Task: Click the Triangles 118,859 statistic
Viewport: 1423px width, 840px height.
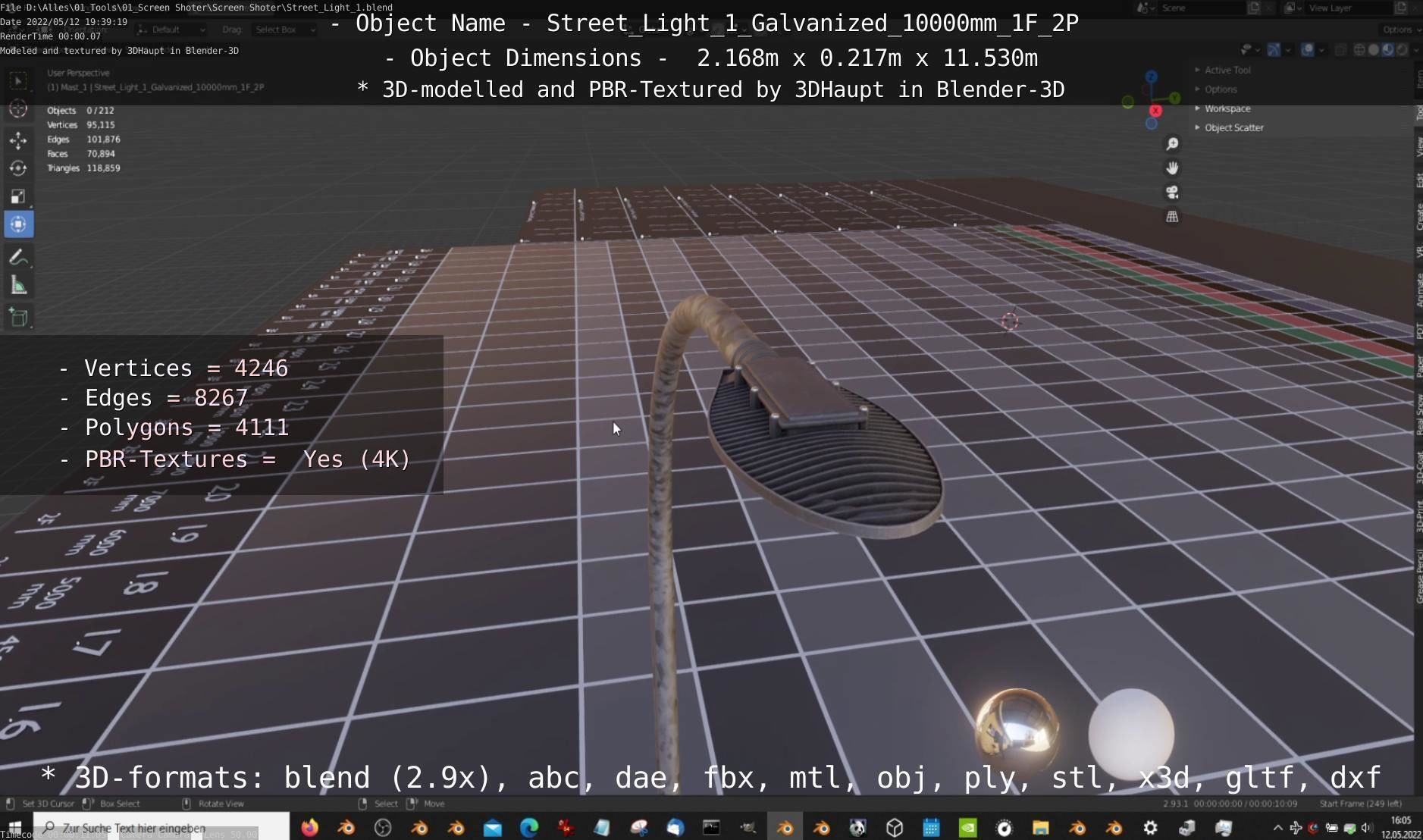Action: point(84,168)
